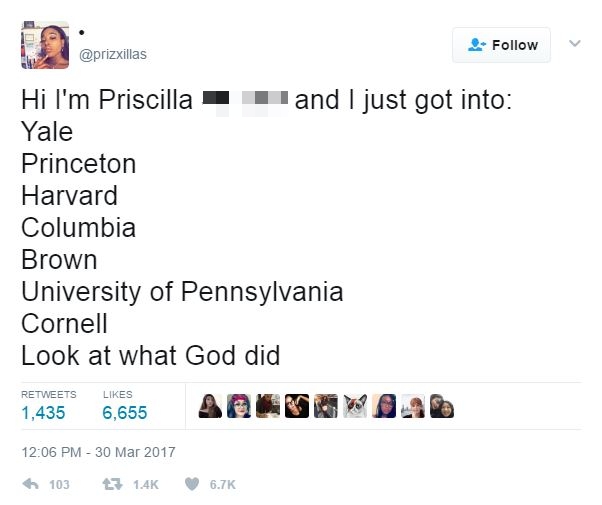Click the reply arrow icon
This screenshot has height=505, width=602.
click(x=31, y=484)
